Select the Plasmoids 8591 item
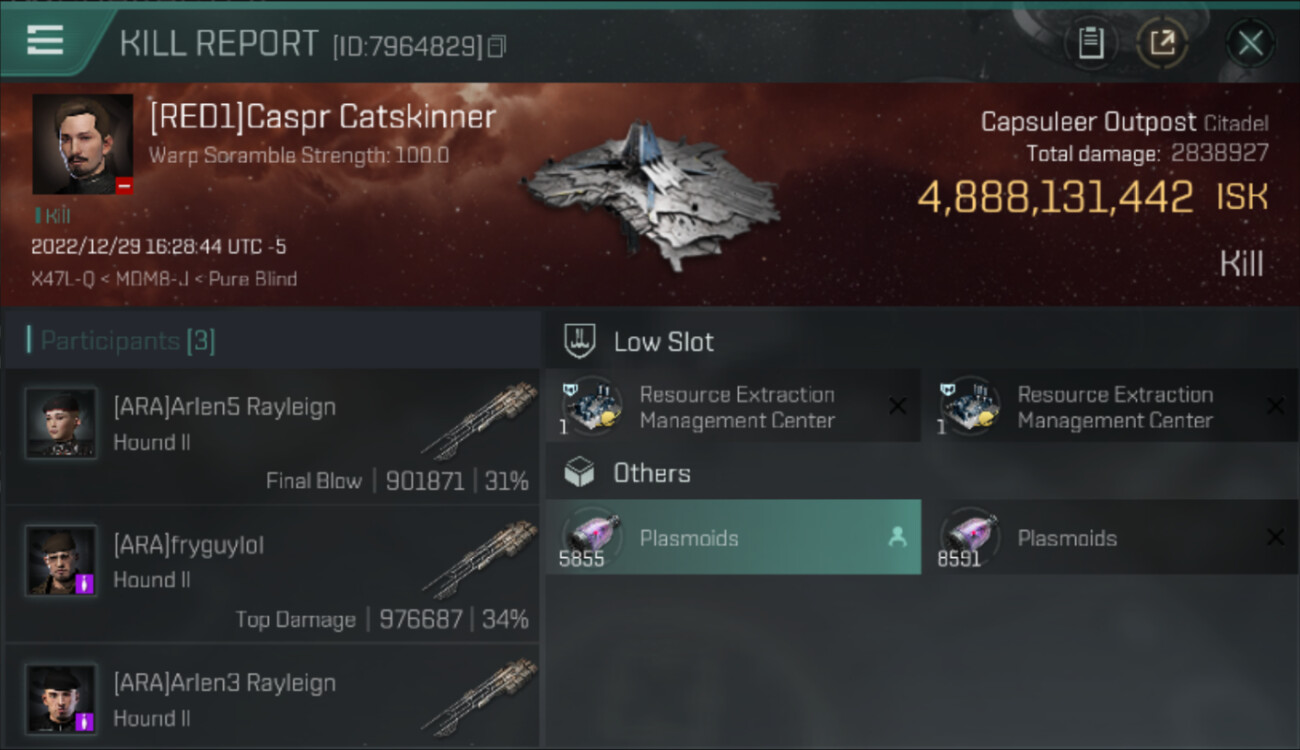1300x750 pixels. [1110, 537]
